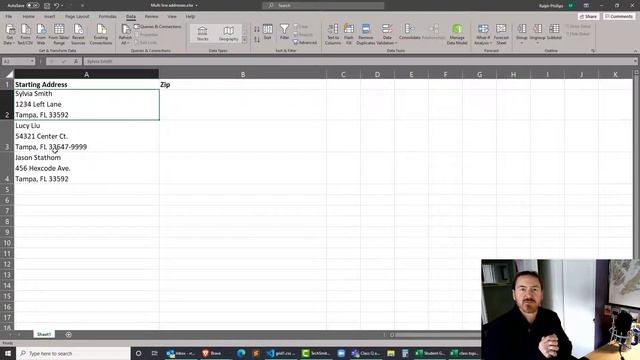This screenshot has height=360, width=640.
Task: Select the Lucy Liu address cell
Action: 87,136
